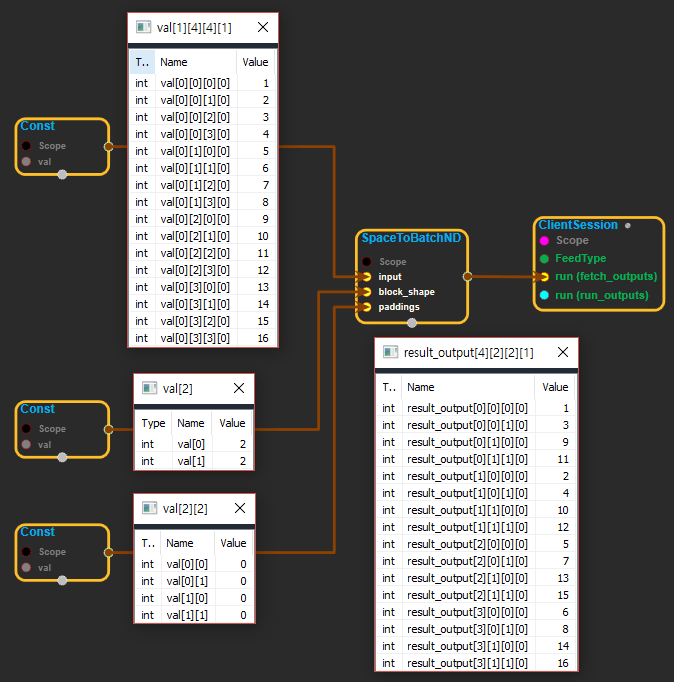The width and height of the screenshot is (674, 682).
Task: Click the green FeedType port
Action: point(544,258)
